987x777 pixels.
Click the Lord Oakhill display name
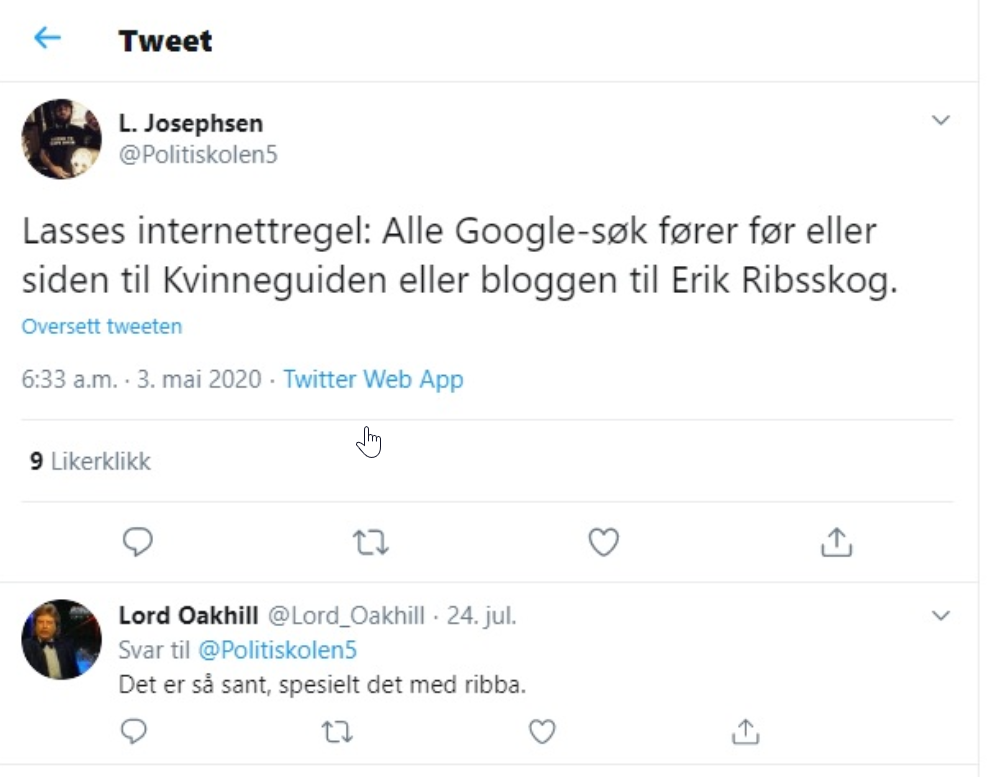[x=189, y=615]
